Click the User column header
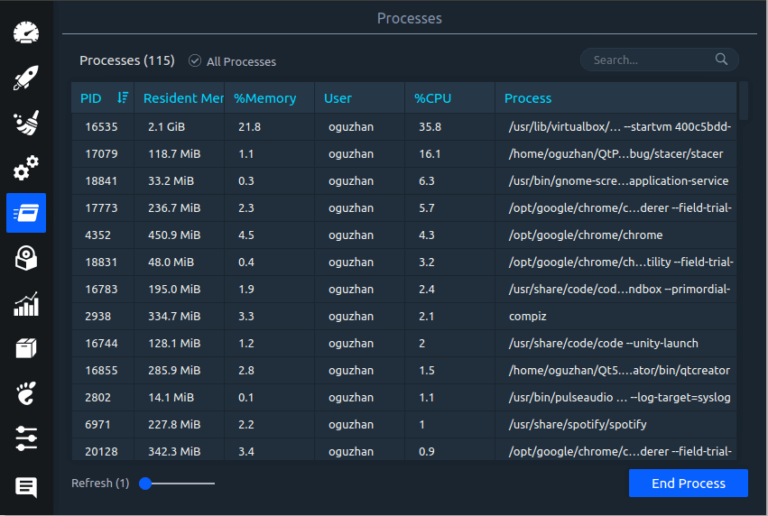Viewport: 768px width, 516px height. point(338,98)
